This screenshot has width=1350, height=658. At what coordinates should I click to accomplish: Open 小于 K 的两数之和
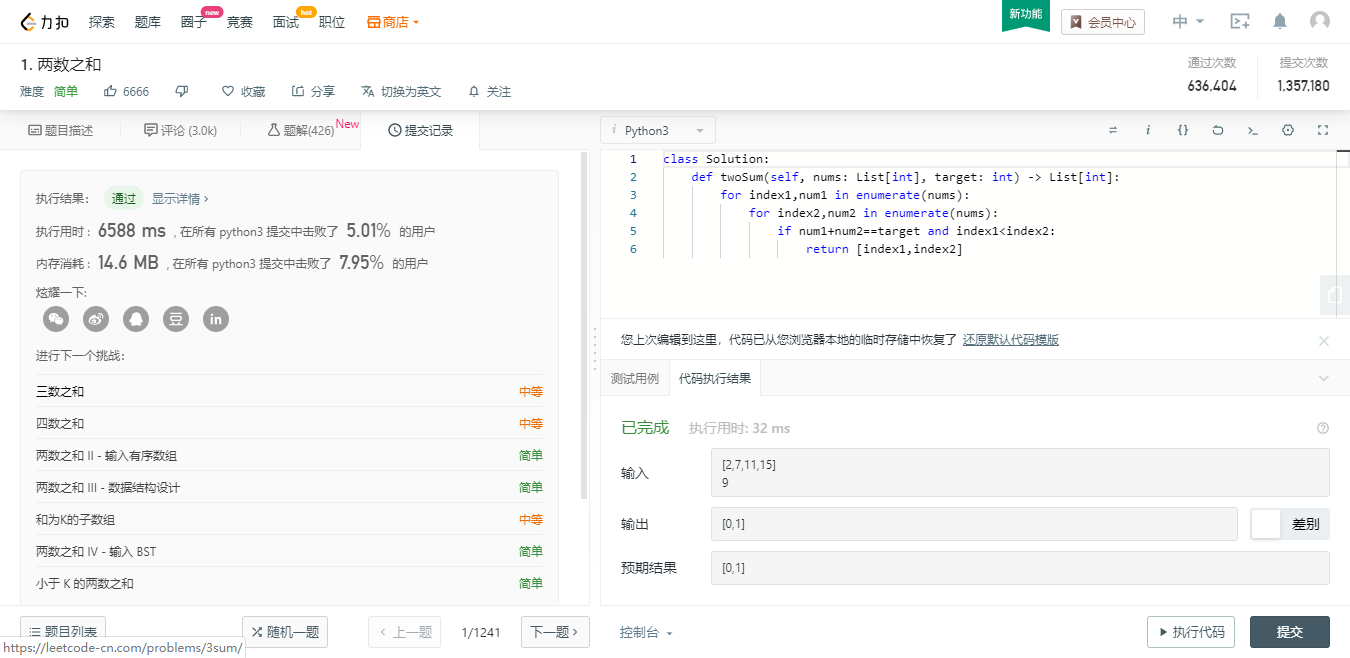click(289, 583)
